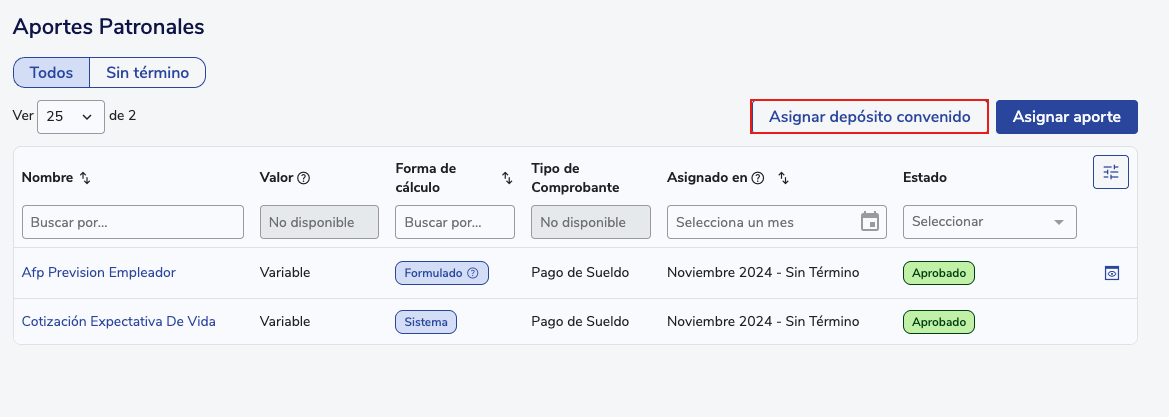Image resolution: width=1169 pixels, height=417 pixels.
Task: Click the Asignado en help icon
Action: 758,178
